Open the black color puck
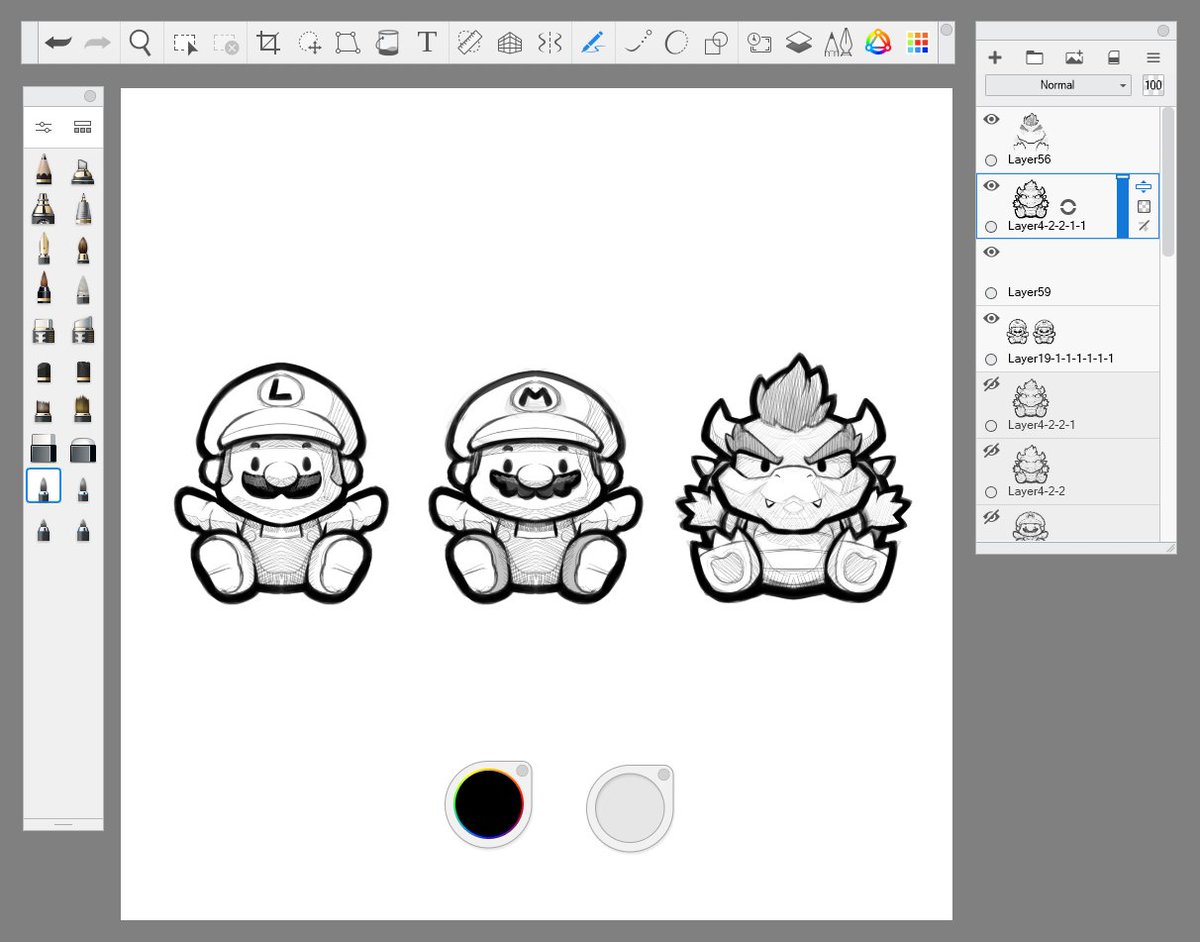The height and width of the screenshot is (942, 1200). [488, 803]
